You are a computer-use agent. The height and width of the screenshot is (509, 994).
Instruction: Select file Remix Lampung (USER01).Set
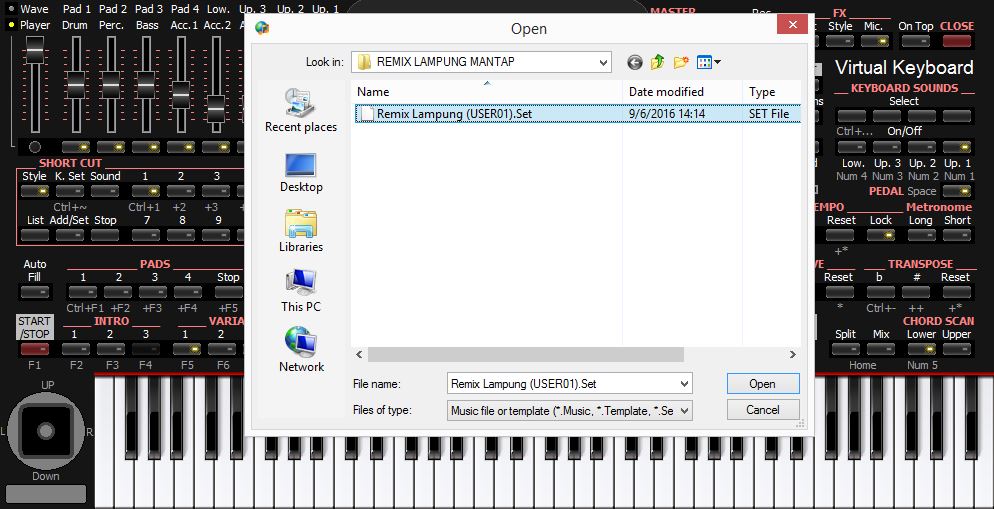pos(577,114)
